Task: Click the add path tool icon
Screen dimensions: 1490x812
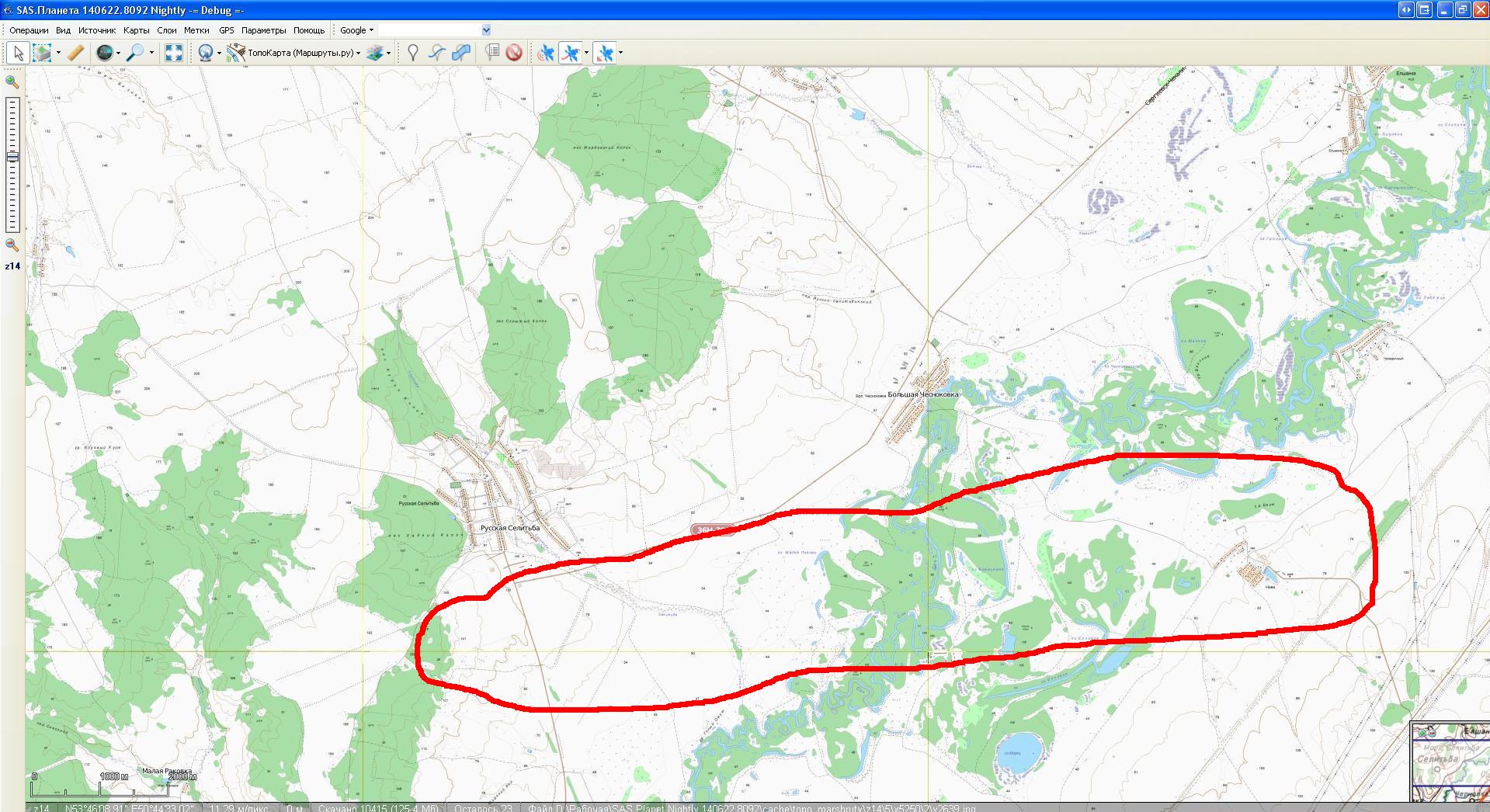Action: (x=437, y=53)
